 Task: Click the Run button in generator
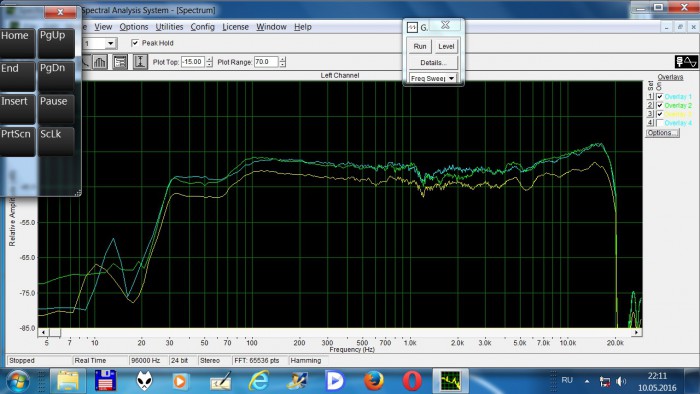[x=420, y=46]
